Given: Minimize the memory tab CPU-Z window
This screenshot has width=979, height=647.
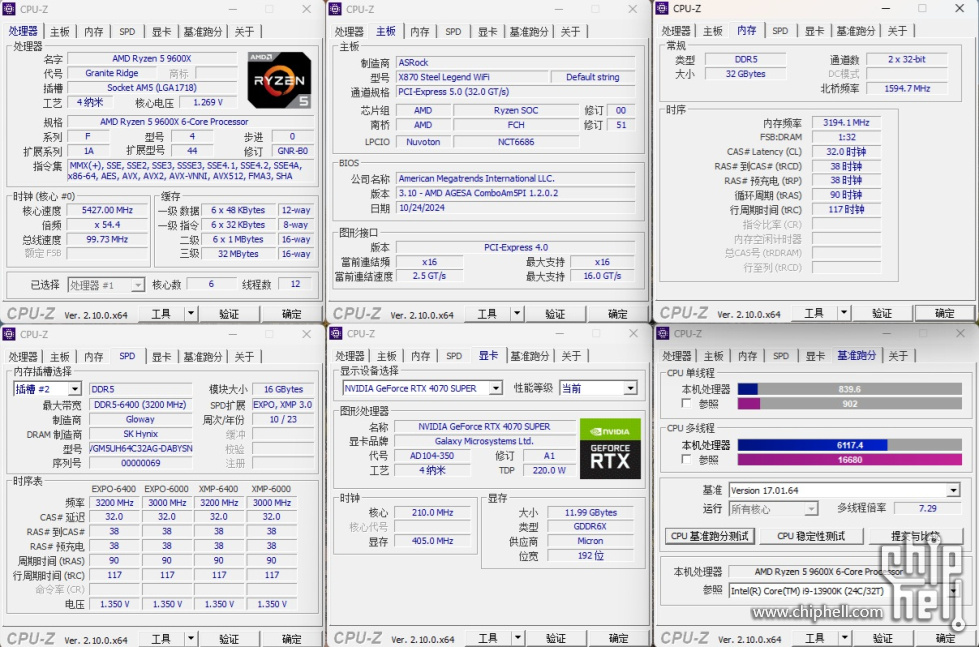Looking at the screenshot, I should point(885,8).
